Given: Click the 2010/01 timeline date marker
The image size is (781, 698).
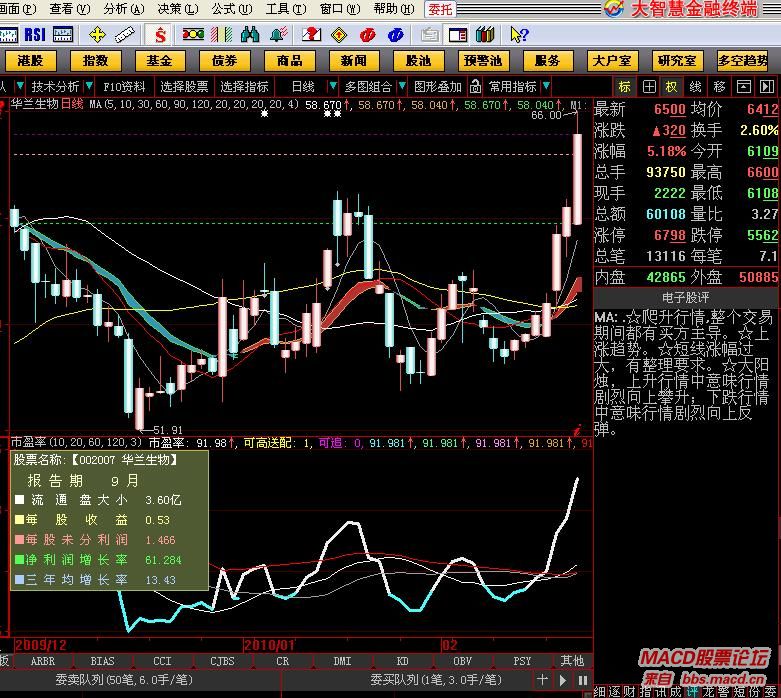Looking at the screenshot, I should (269, 645).
